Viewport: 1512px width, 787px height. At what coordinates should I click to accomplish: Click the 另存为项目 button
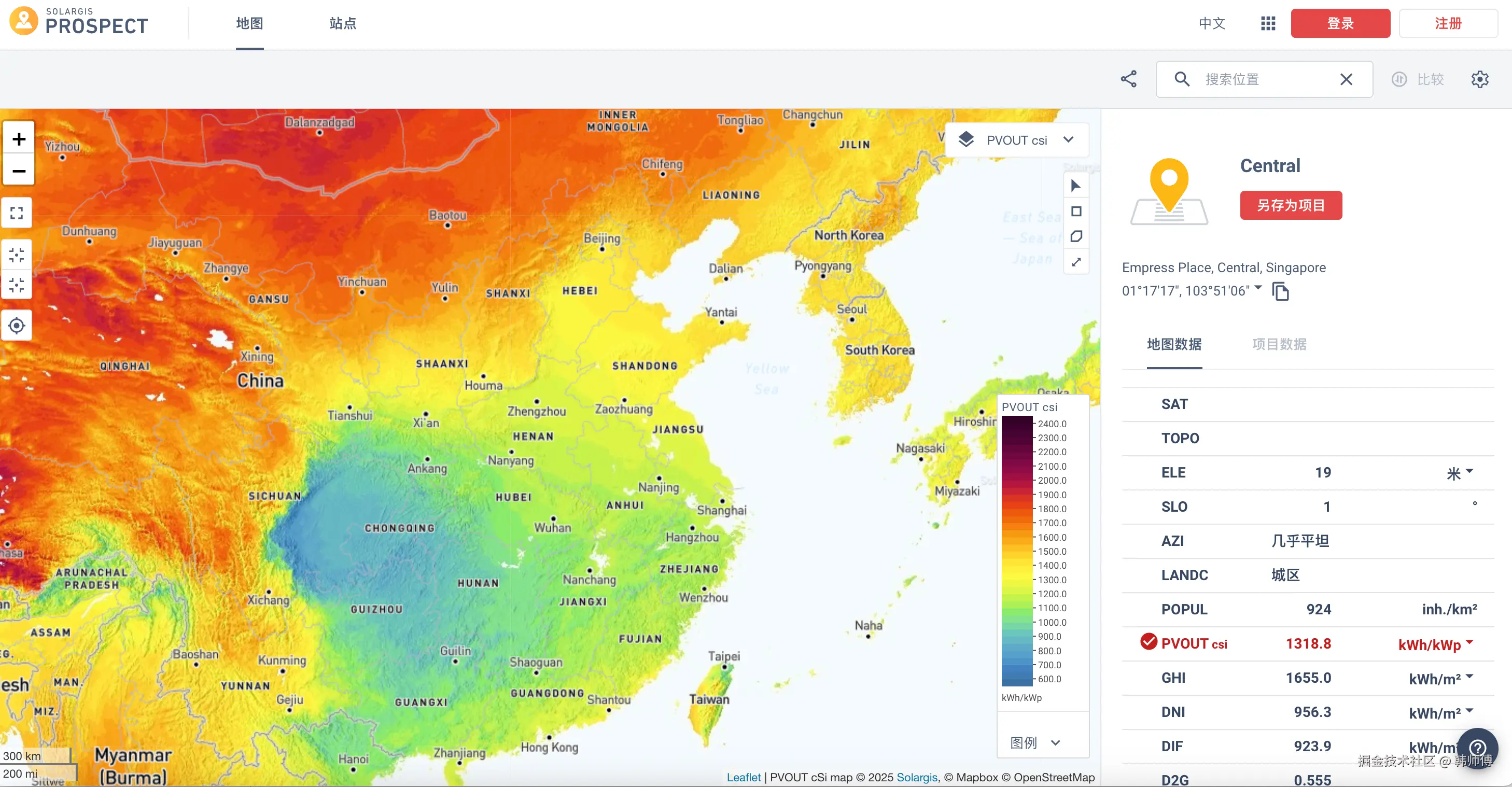click(1291, 205)
